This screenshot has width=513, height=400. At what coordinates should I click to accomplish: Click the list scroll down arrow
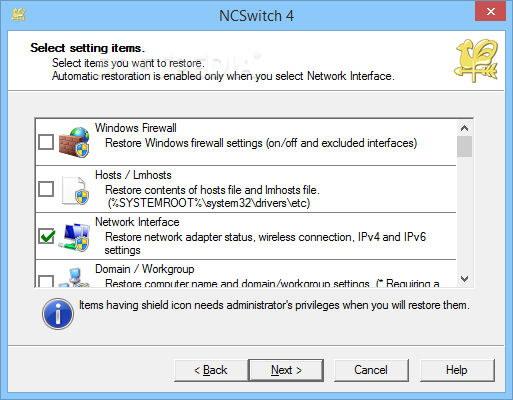[x=464, y=279]
